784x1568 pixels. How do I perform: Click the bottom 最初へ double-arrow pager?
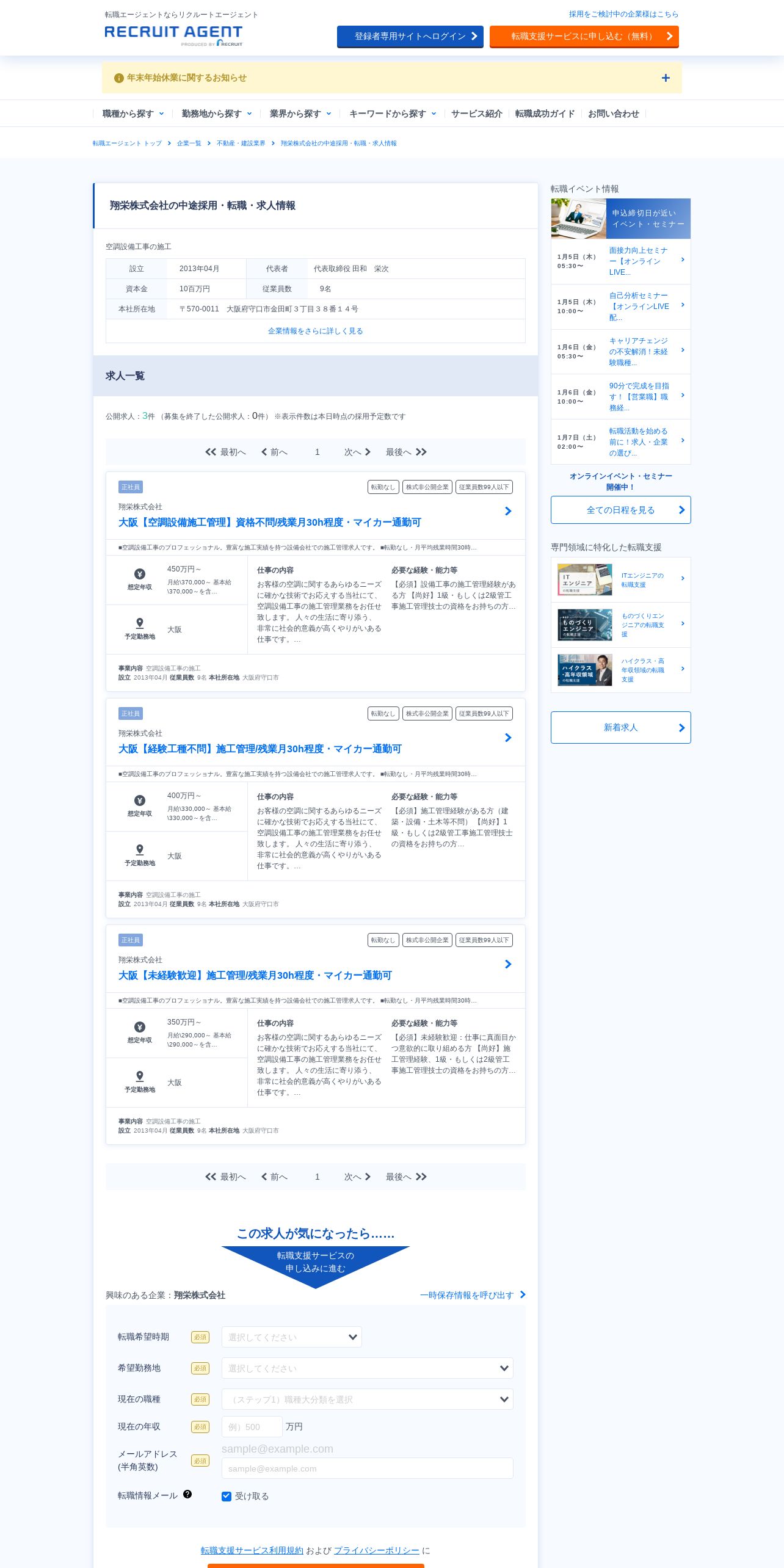coord(225,1177)
